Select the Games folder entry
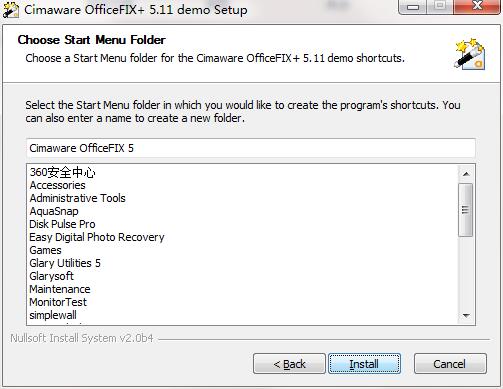The width and height of the screenshot is (503, 389). [45, 250]
